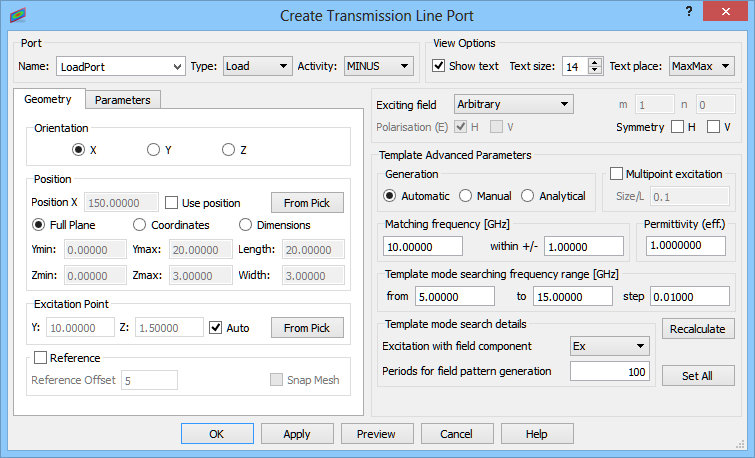Image resolution: width=755 pixels, height=458 pixels.
Task: Select the Y orientation radio button
Action: point(153,150)
